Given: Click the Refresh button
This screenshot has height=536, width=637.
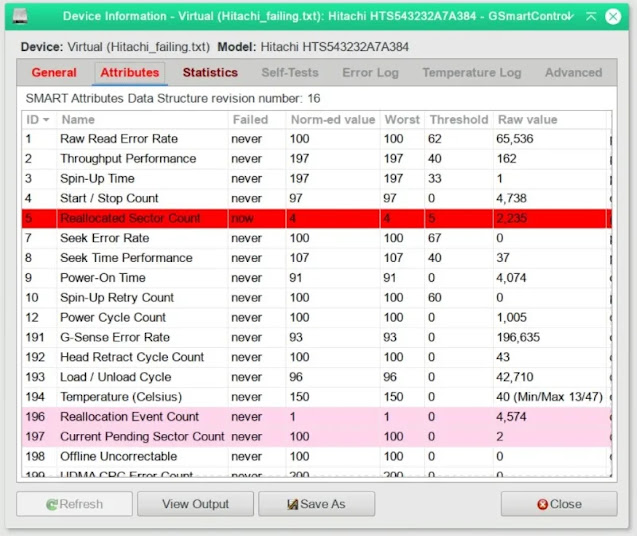Looking at the screenshot, I should pyautogui.click(x=74, y=504).
